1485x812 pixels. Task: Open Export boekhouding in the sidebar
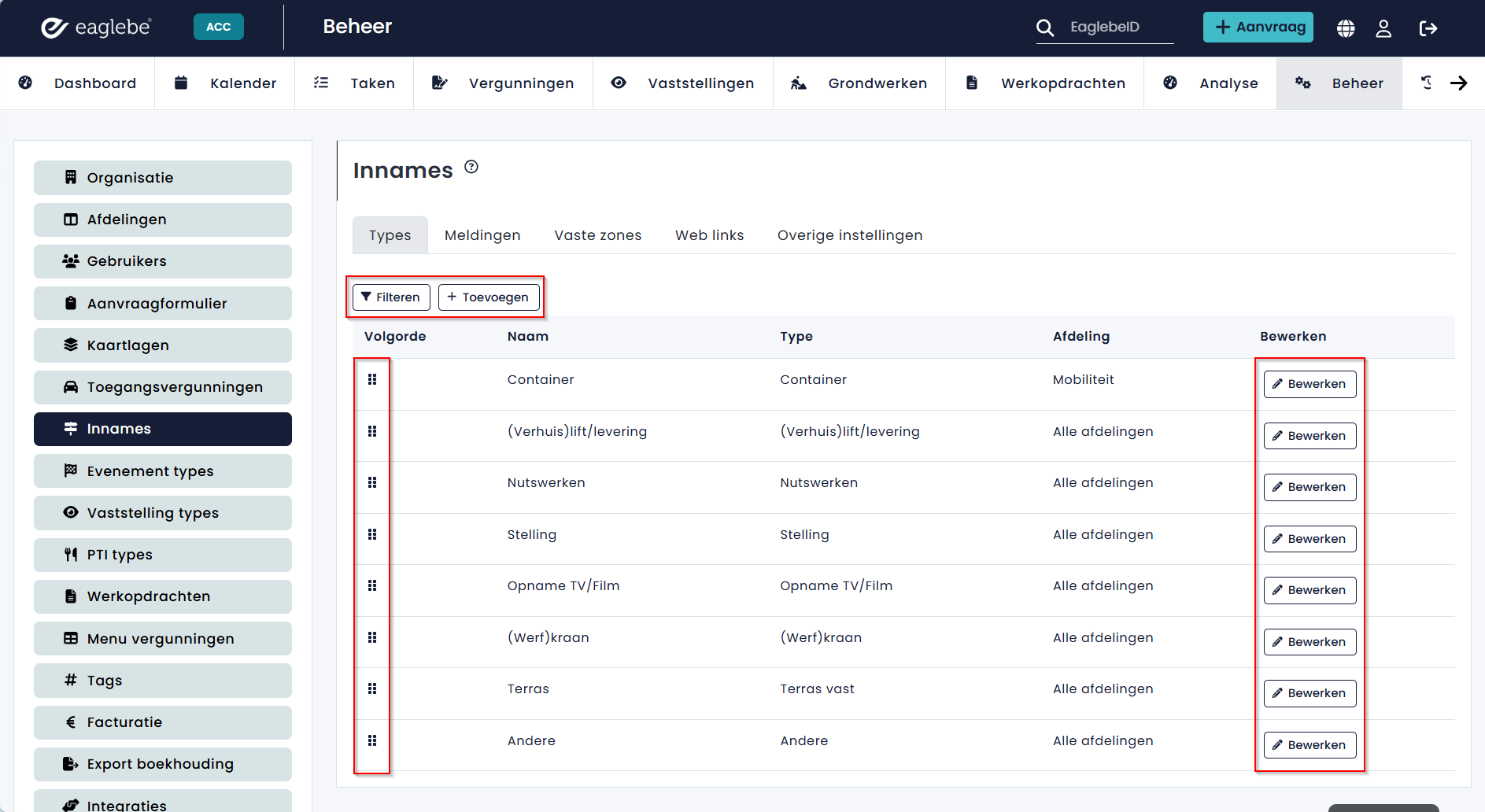pos(163,764)
